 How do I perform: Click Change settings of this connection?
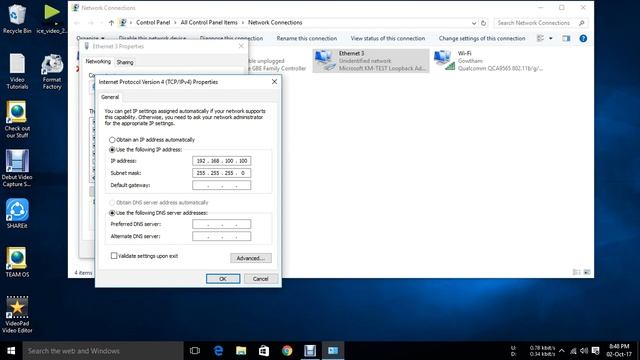tap(482, 38)
